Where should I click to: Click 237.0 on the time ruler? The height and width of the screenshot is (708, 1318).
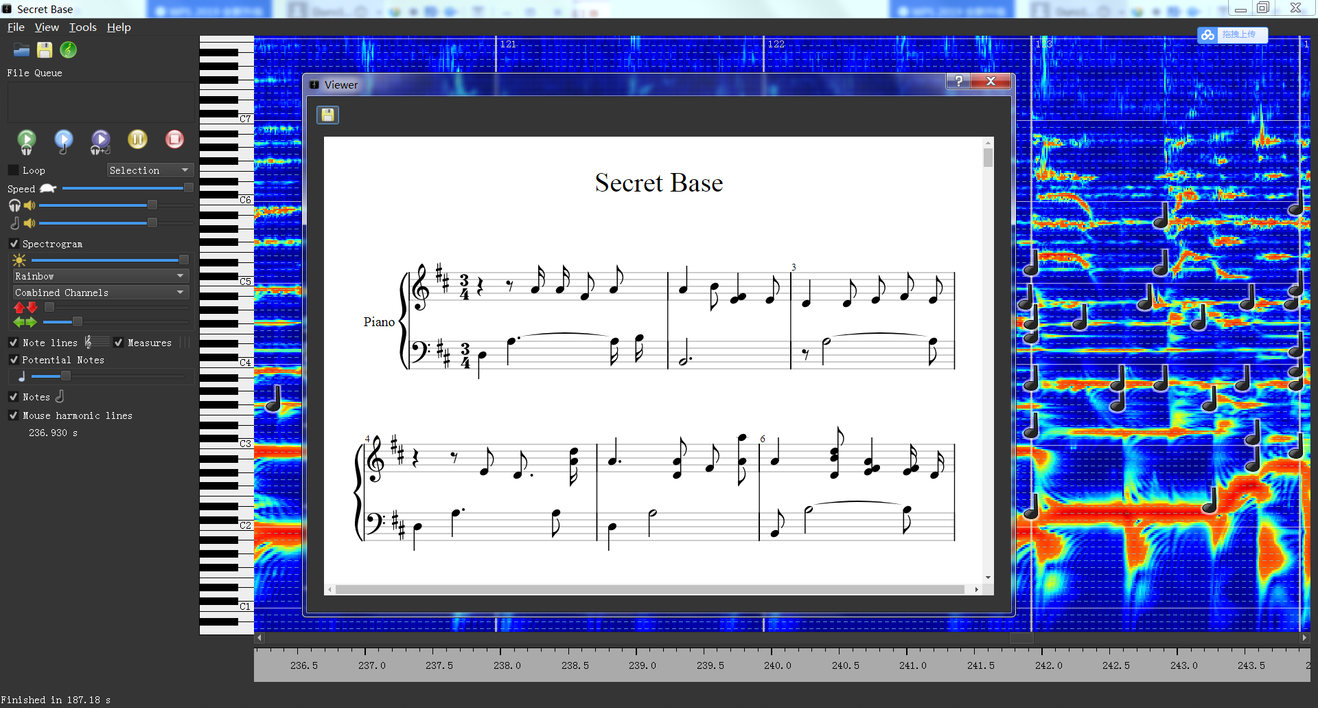(372, 665)
